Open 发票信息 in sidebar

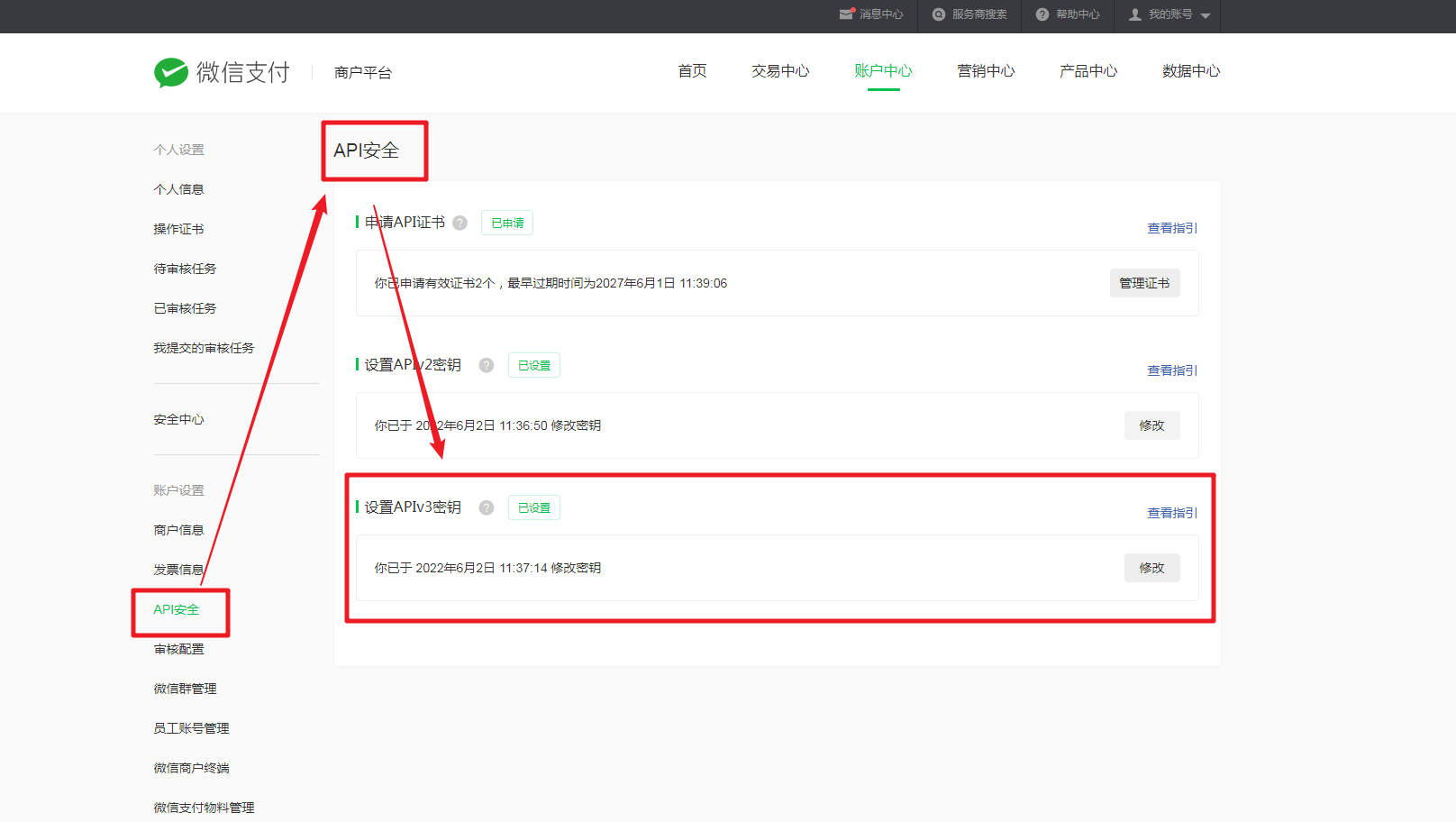click(178, 570)
